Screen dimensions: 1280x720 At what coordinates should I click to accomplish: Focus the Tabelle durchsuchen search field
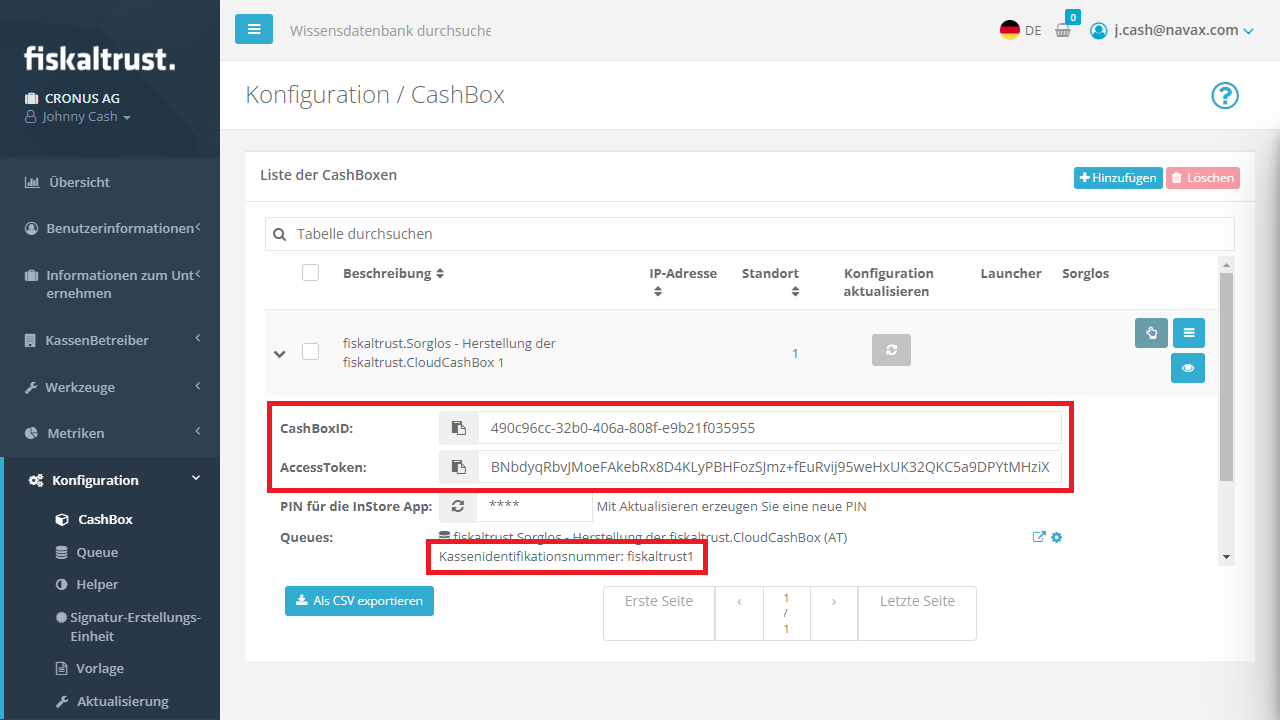[x=750, y=234]
